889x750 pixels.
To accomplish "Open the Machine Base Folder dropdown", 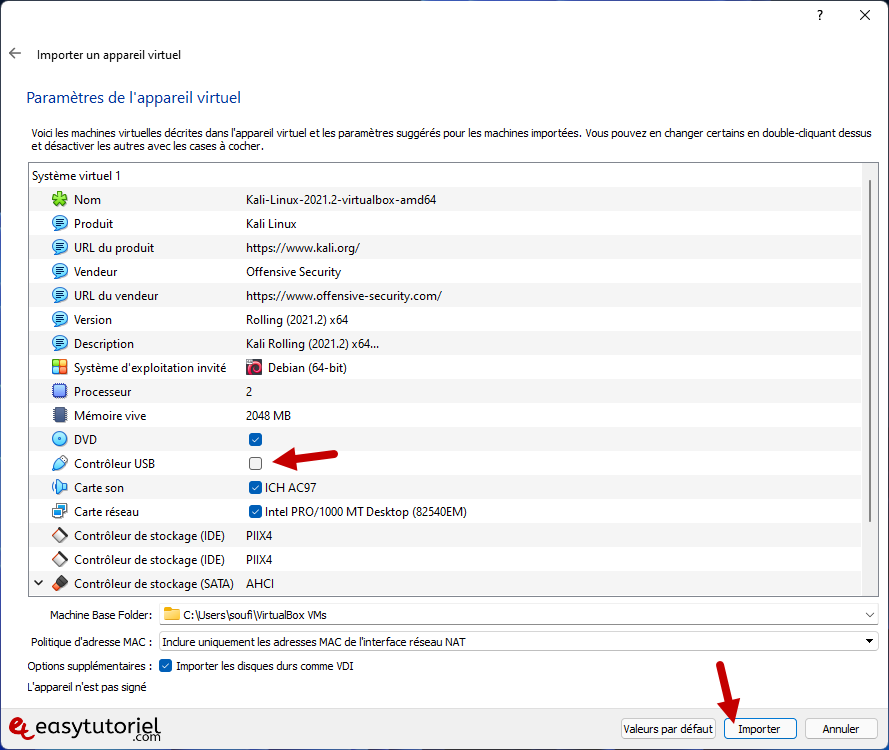I will pos(869,615).
